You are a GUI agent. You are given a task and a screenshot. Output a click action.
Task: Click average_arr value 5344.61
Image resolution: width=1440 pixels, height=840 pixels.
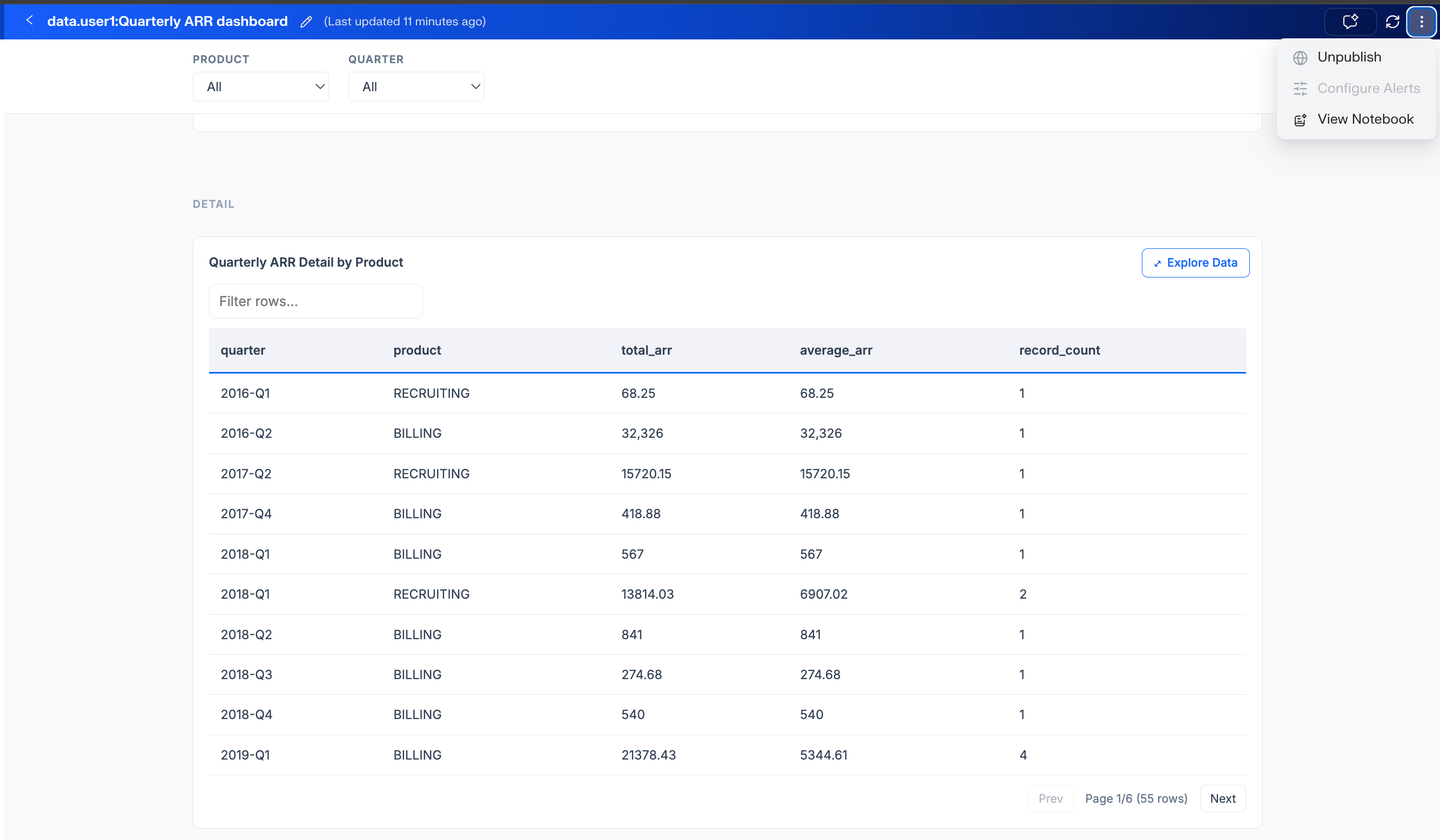[x=823, y=755]
